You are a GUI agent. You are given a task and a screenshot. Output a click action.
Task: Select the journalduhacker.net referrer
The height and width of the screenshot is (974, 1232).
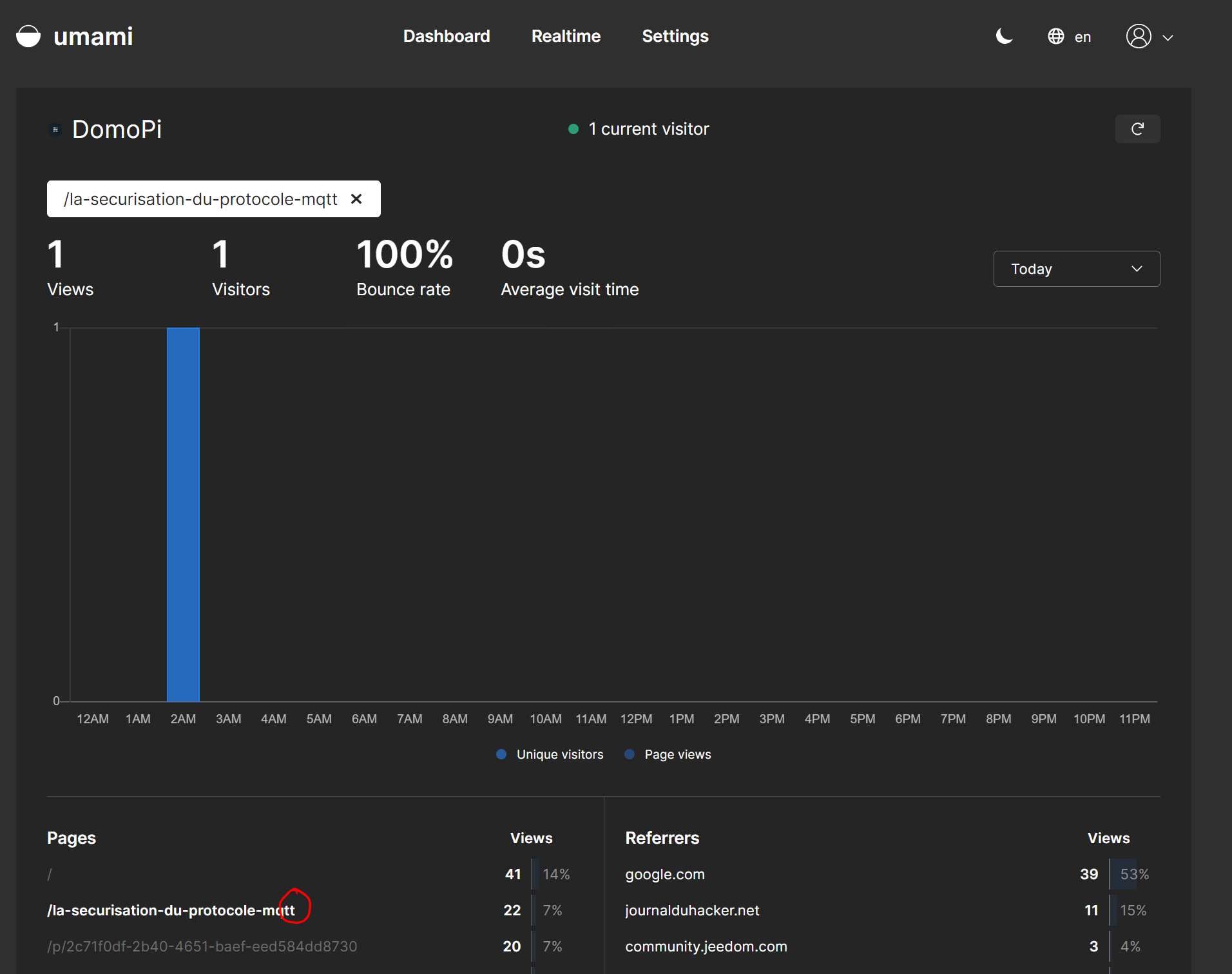(x=692, y=910)
